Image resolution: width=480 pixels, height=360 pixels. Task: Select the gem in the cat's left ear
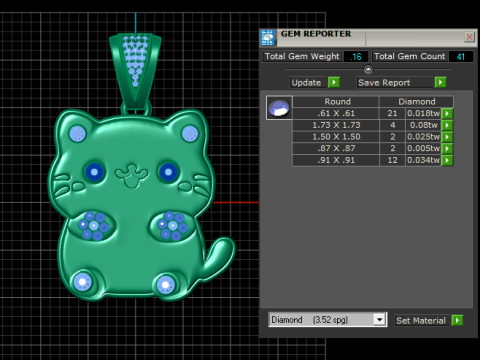77,134
